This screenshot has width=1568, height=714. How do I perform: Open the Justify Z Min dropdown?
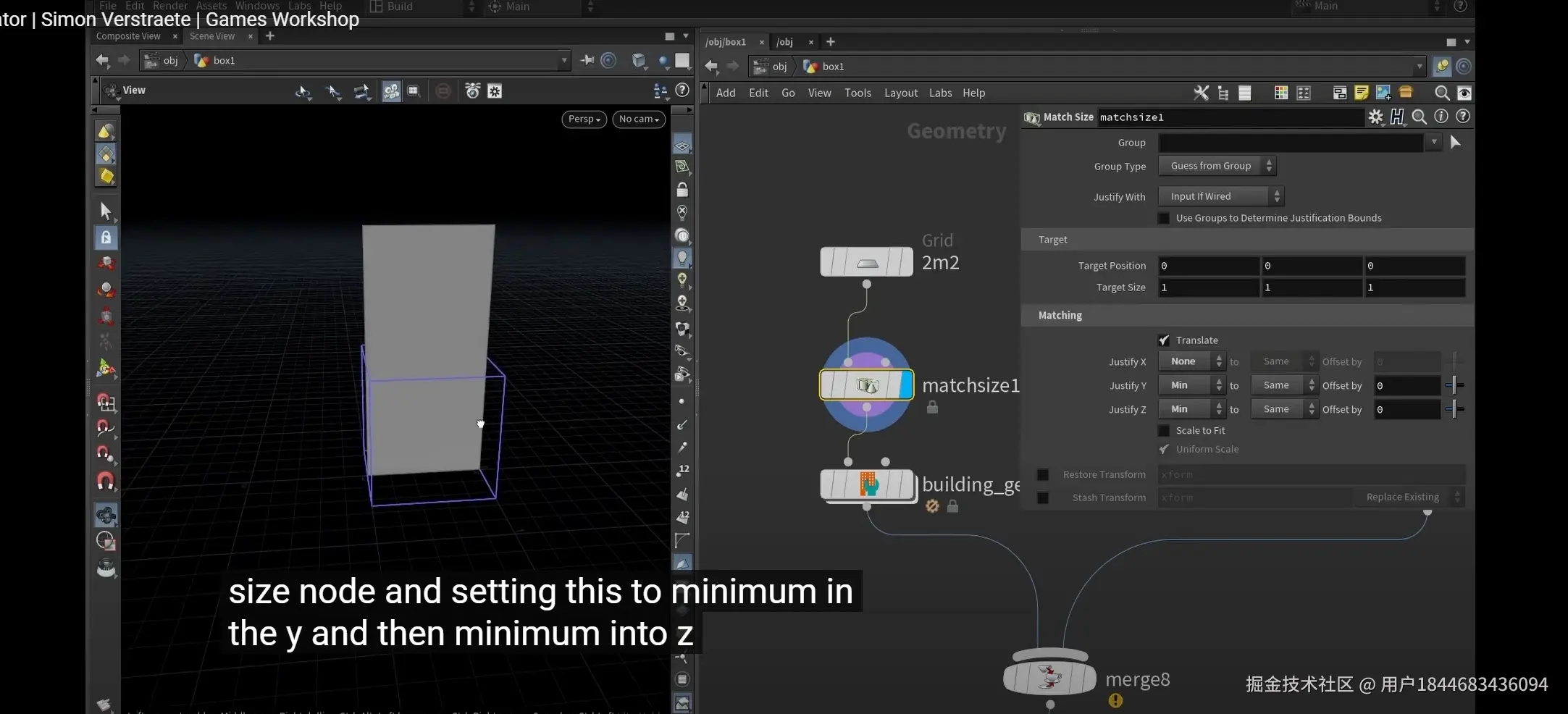click(x=1192, y=409)
